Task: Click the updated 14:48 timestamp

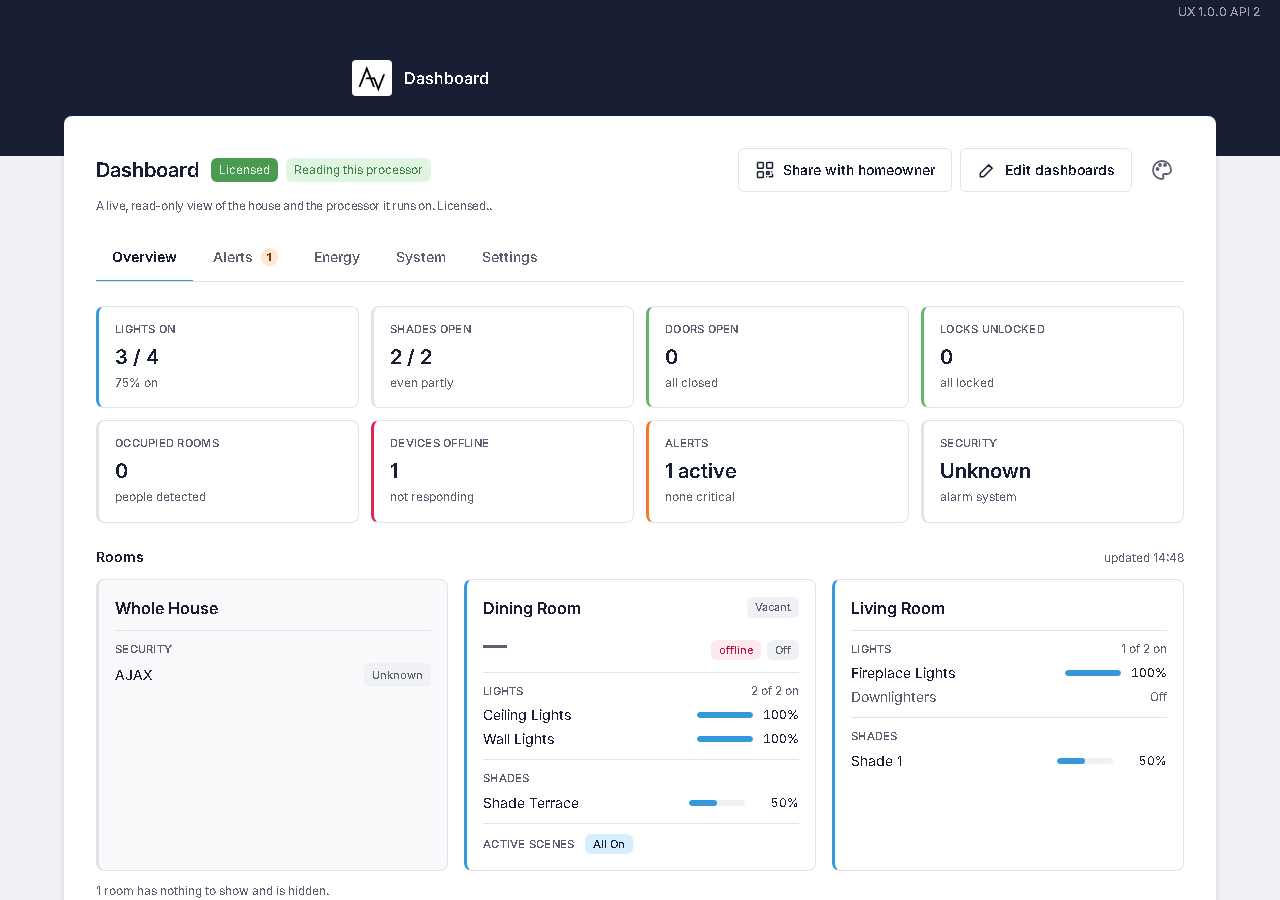Action: 1144,558
